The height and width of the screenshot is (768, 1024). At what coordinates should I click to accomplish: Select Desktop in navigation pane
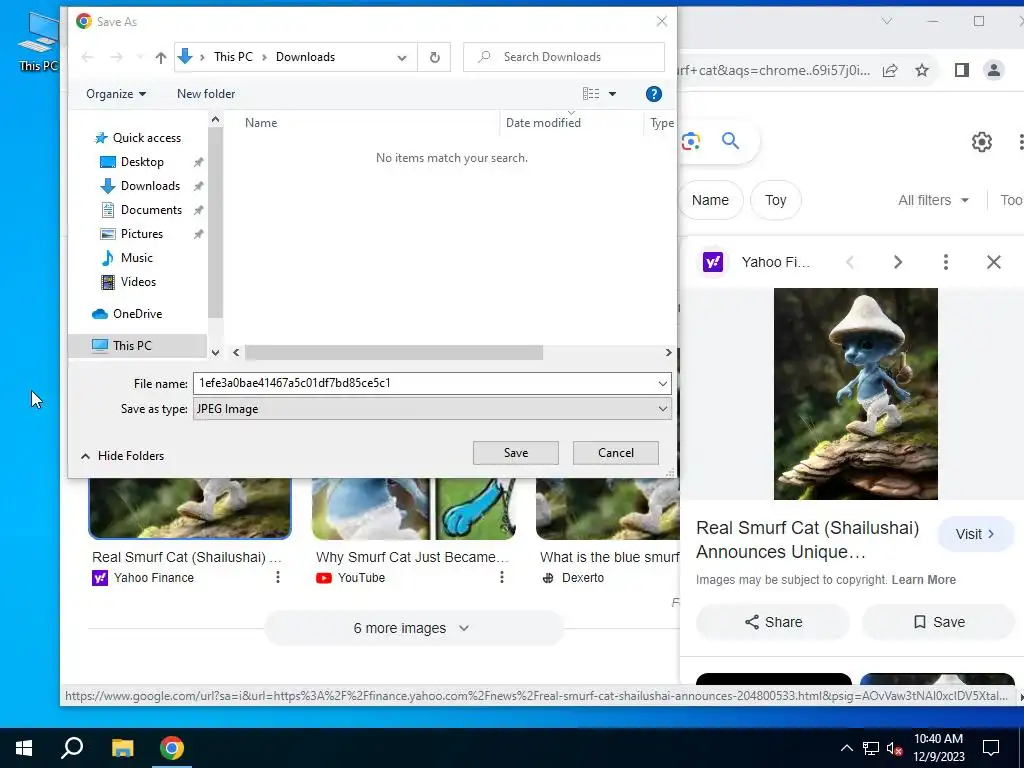[x=142, y=162]
